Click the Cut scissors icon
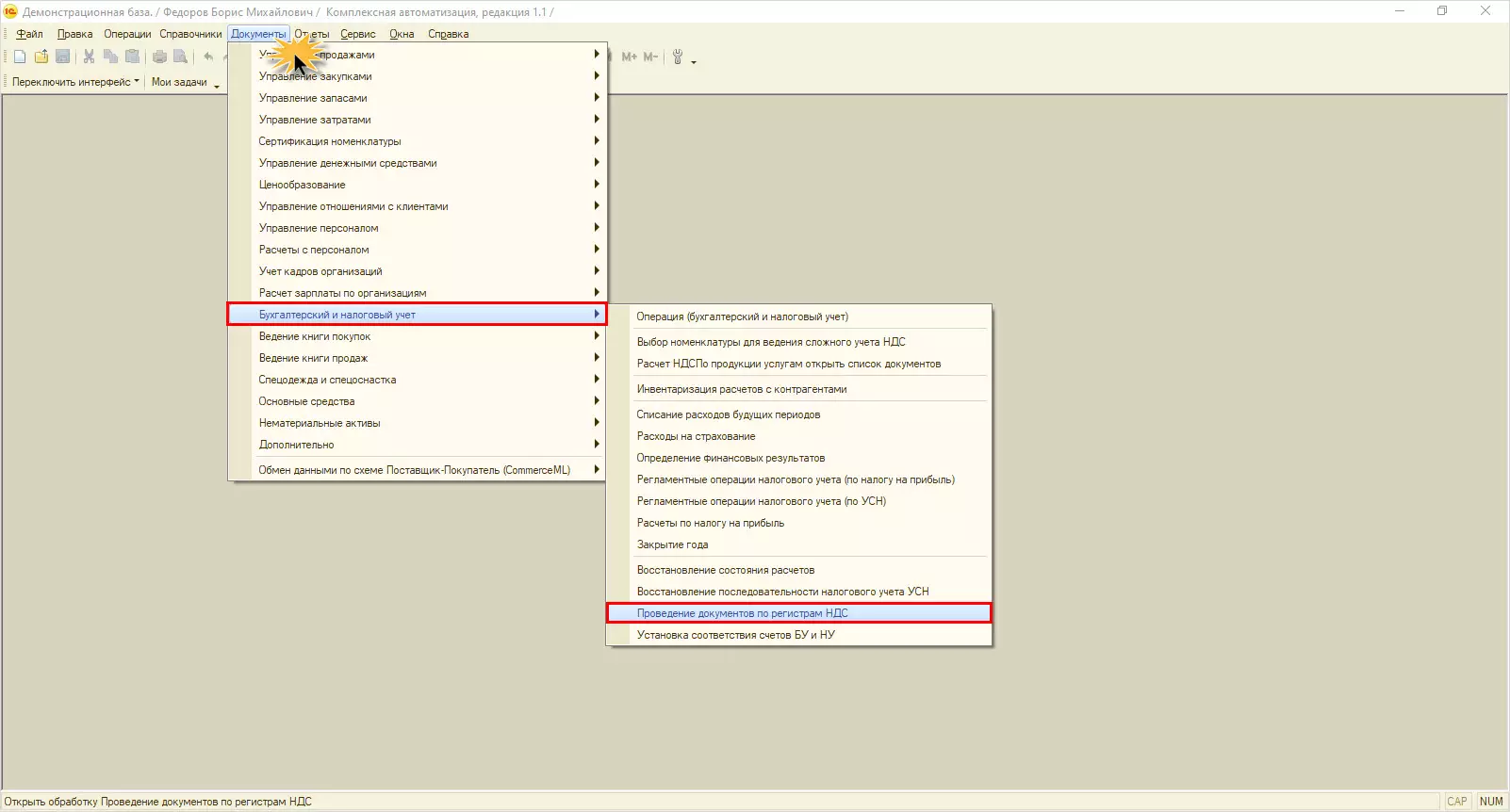The image size is (1510, 812). pos(89,57)
